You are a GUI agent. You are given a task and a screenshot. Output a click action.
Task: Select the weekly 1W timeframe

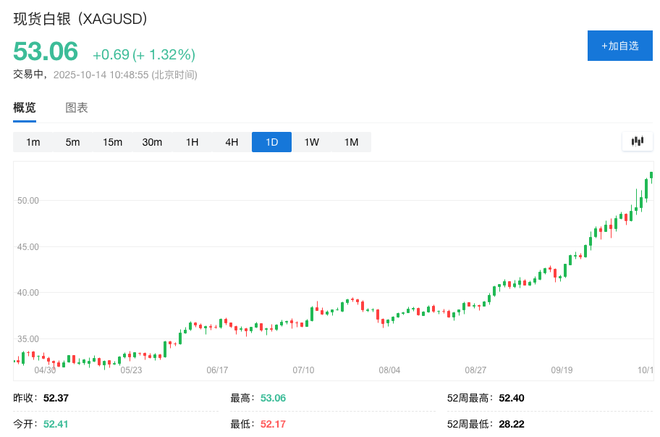click(311, 142)
